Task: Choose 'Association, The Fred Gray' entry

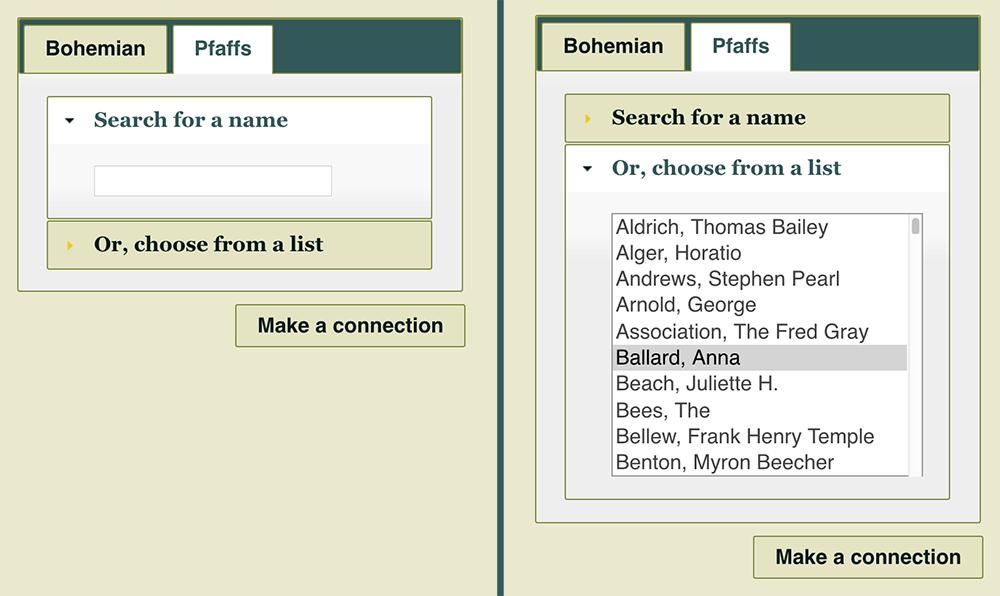Action: (742, 332)
